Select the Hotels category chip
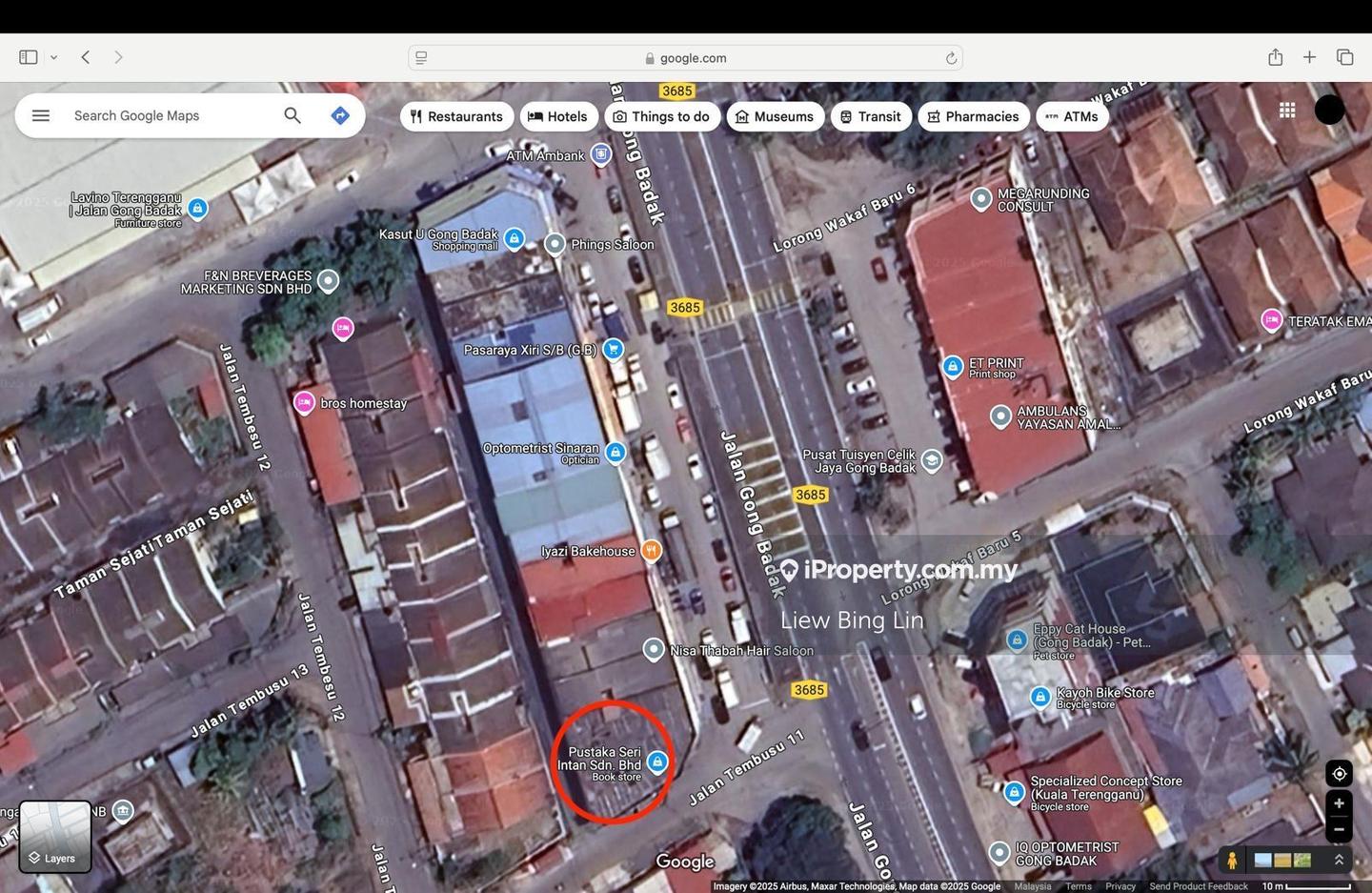The width and height of the screenshot is (1372, 893). [557, 116]
